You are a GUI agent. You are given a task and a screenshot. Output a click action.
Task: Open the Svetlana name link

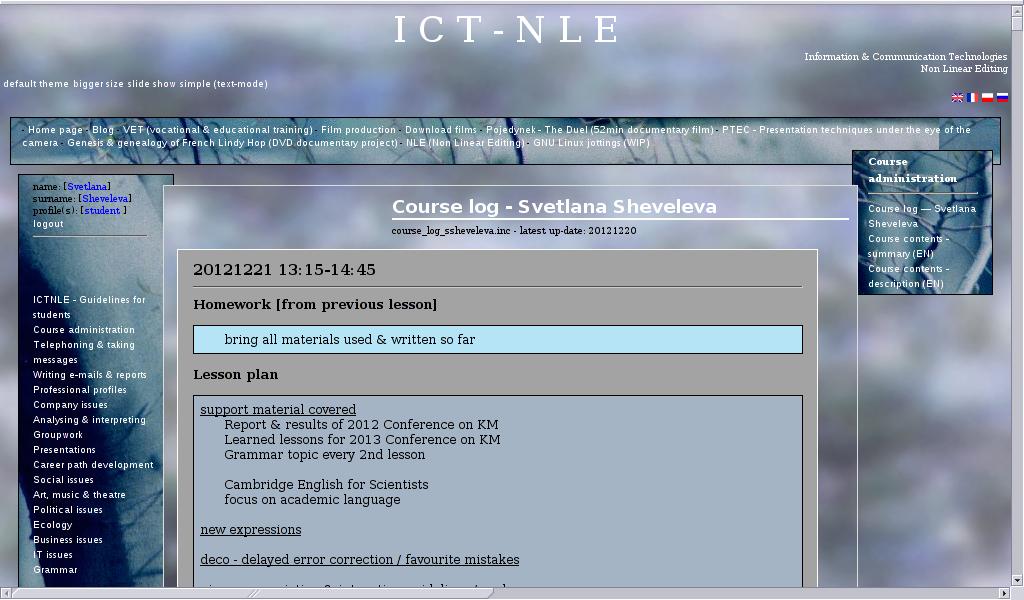click(87, 187)
